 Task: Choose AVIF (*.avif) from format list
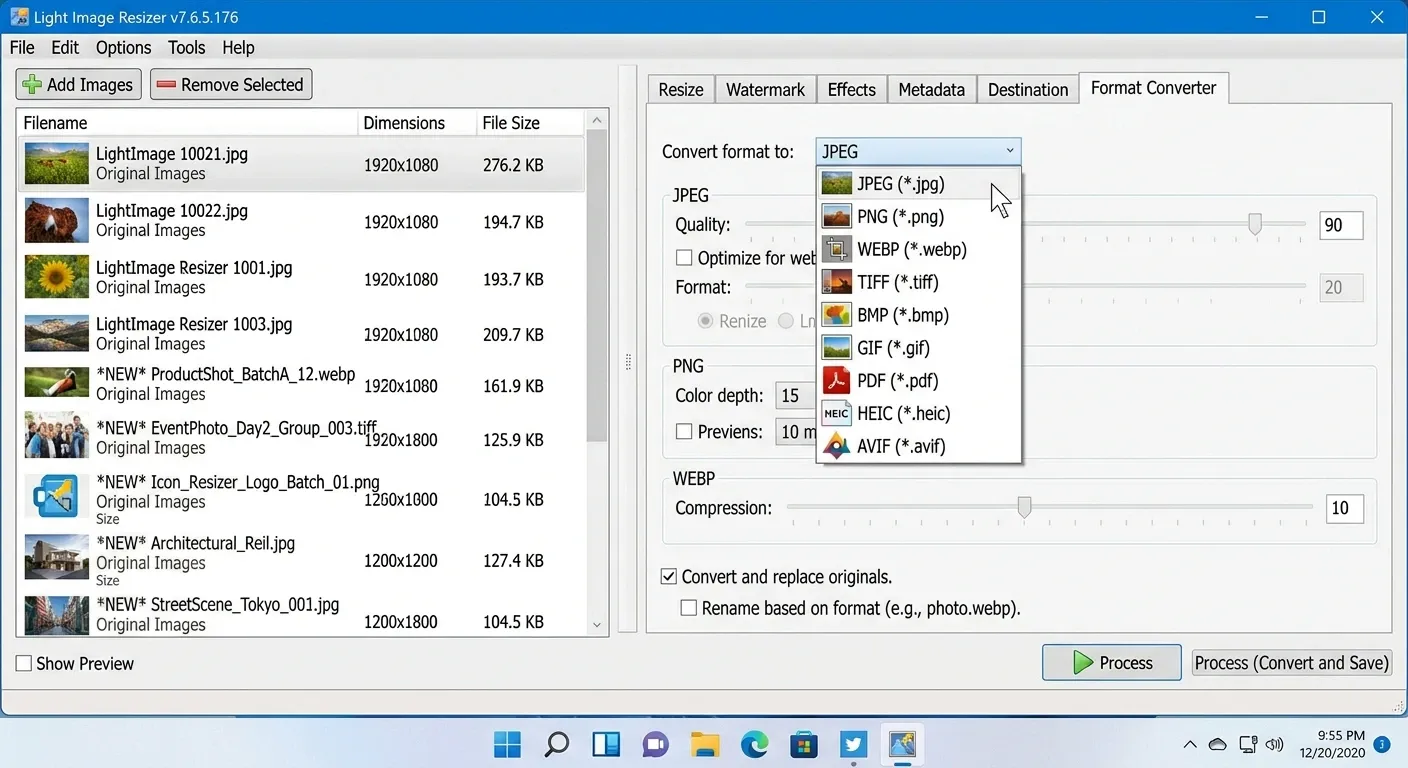coord(919,447)
